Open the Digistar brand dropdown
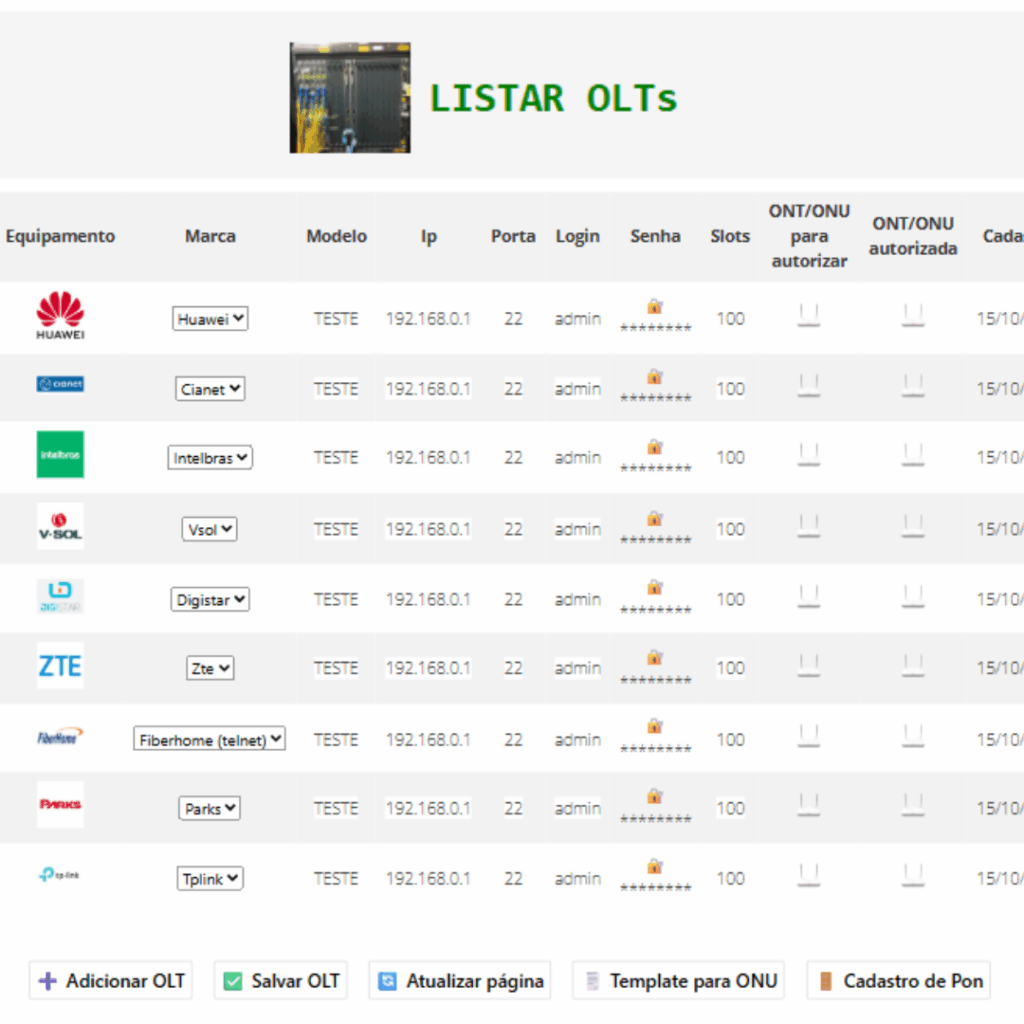The width and height of the screenshot is (1024, 1024). 210,600
